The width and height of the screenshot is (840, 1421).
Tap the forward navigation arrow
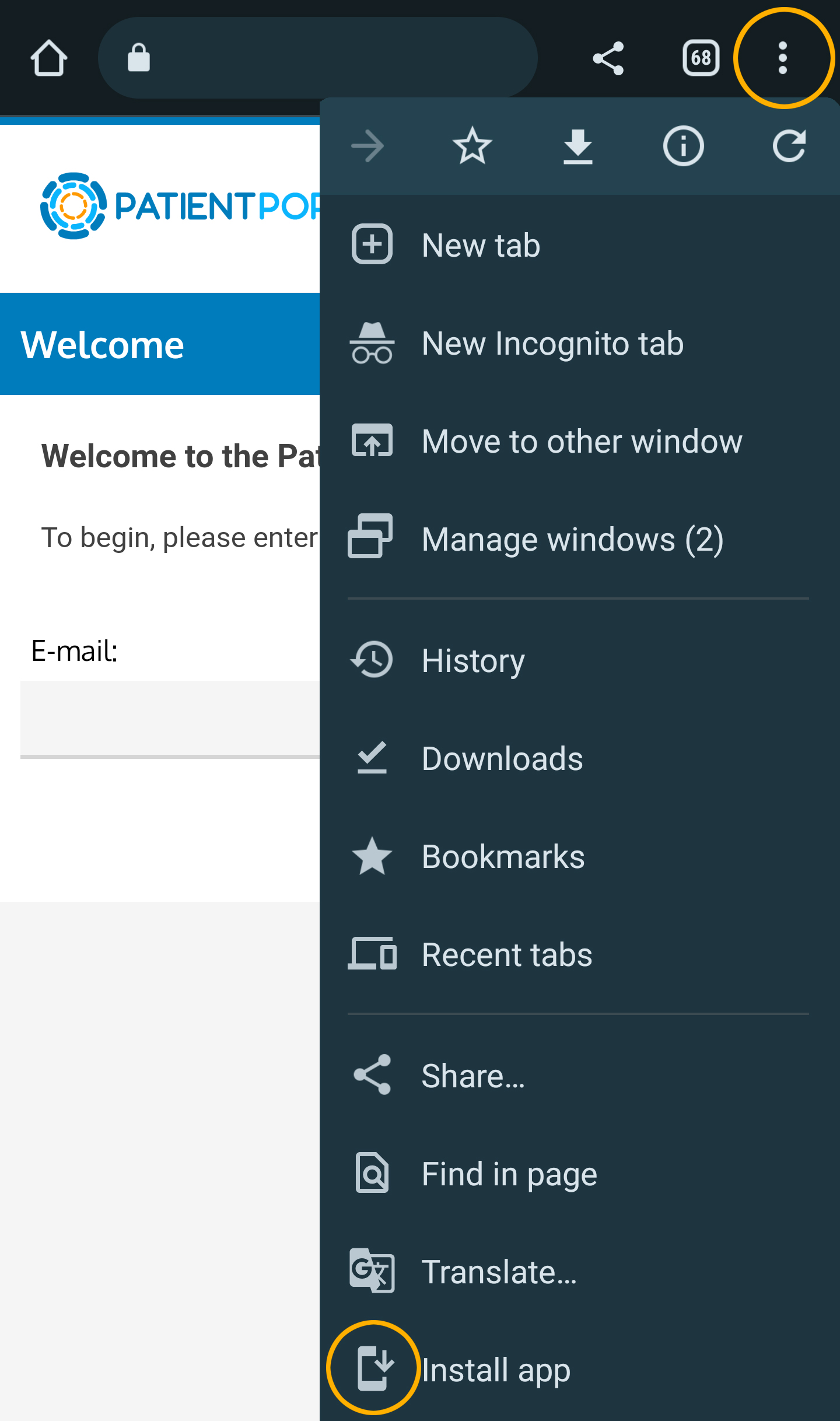[x=367, y=146]
